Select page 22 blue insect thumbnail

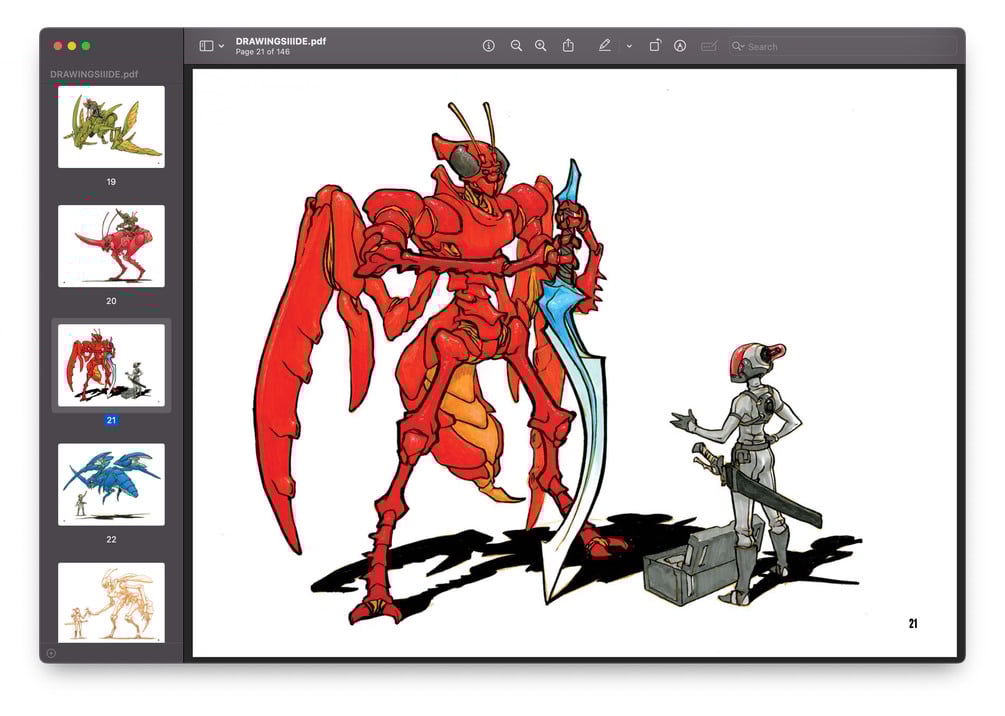(x=111, y=485)
